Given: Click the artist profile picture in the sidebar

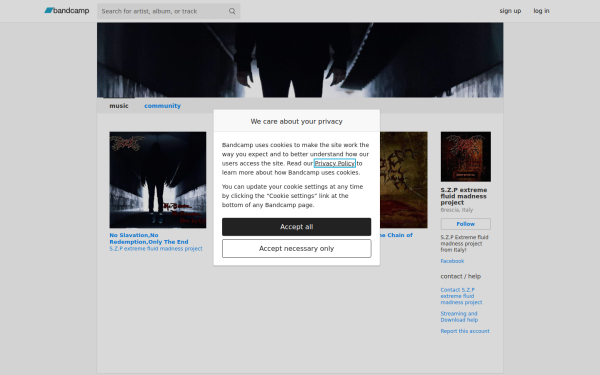Looking at the screenshot, I should point(466,157).
